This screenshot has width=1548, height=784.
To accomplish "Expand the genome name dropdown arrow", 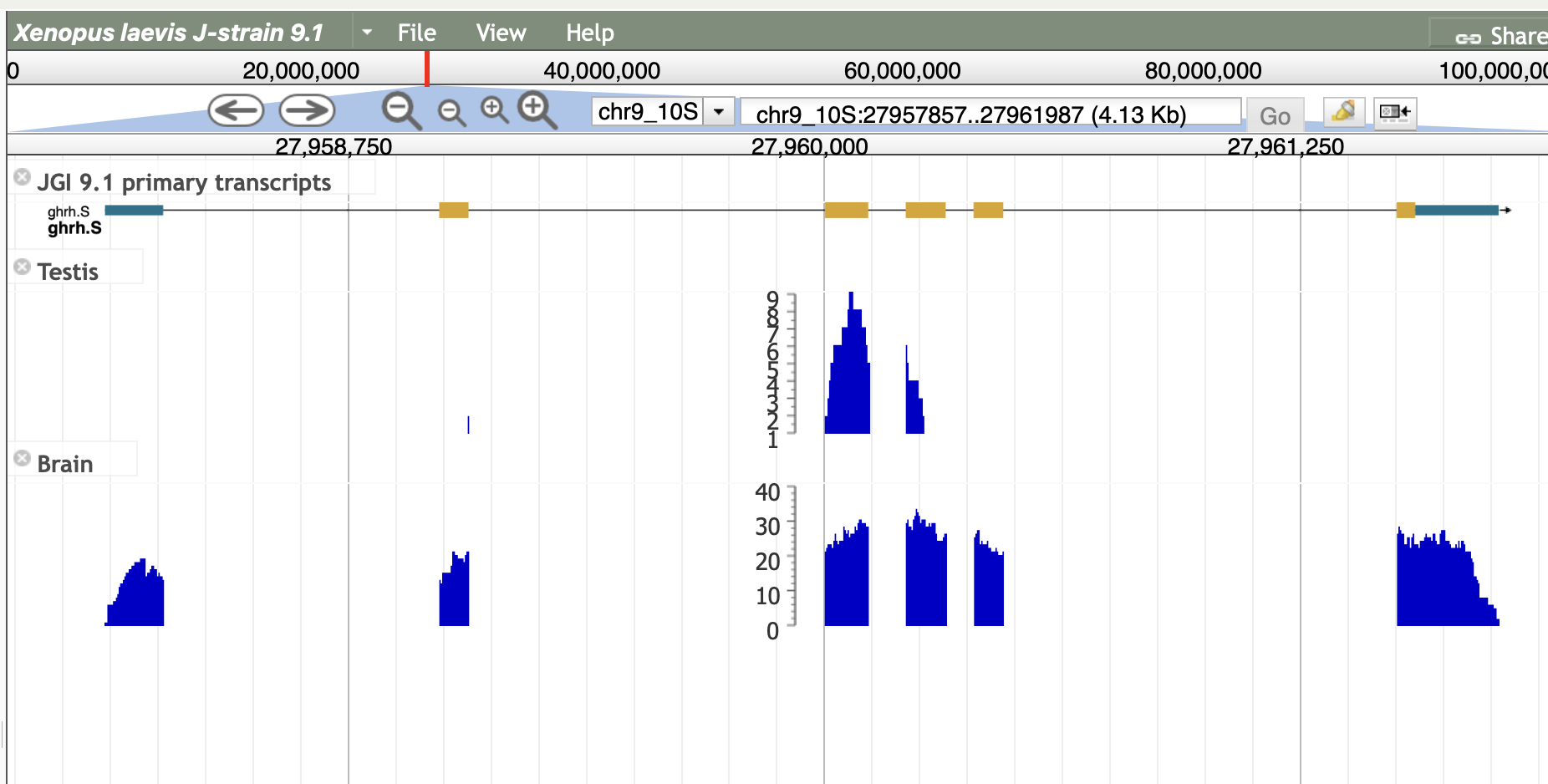I will coord(367,33).
